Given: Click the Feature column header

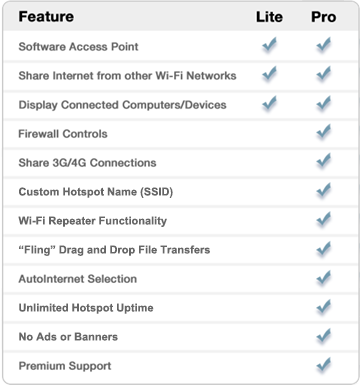Looking at the screenshot, I should [x=46, y=16].
